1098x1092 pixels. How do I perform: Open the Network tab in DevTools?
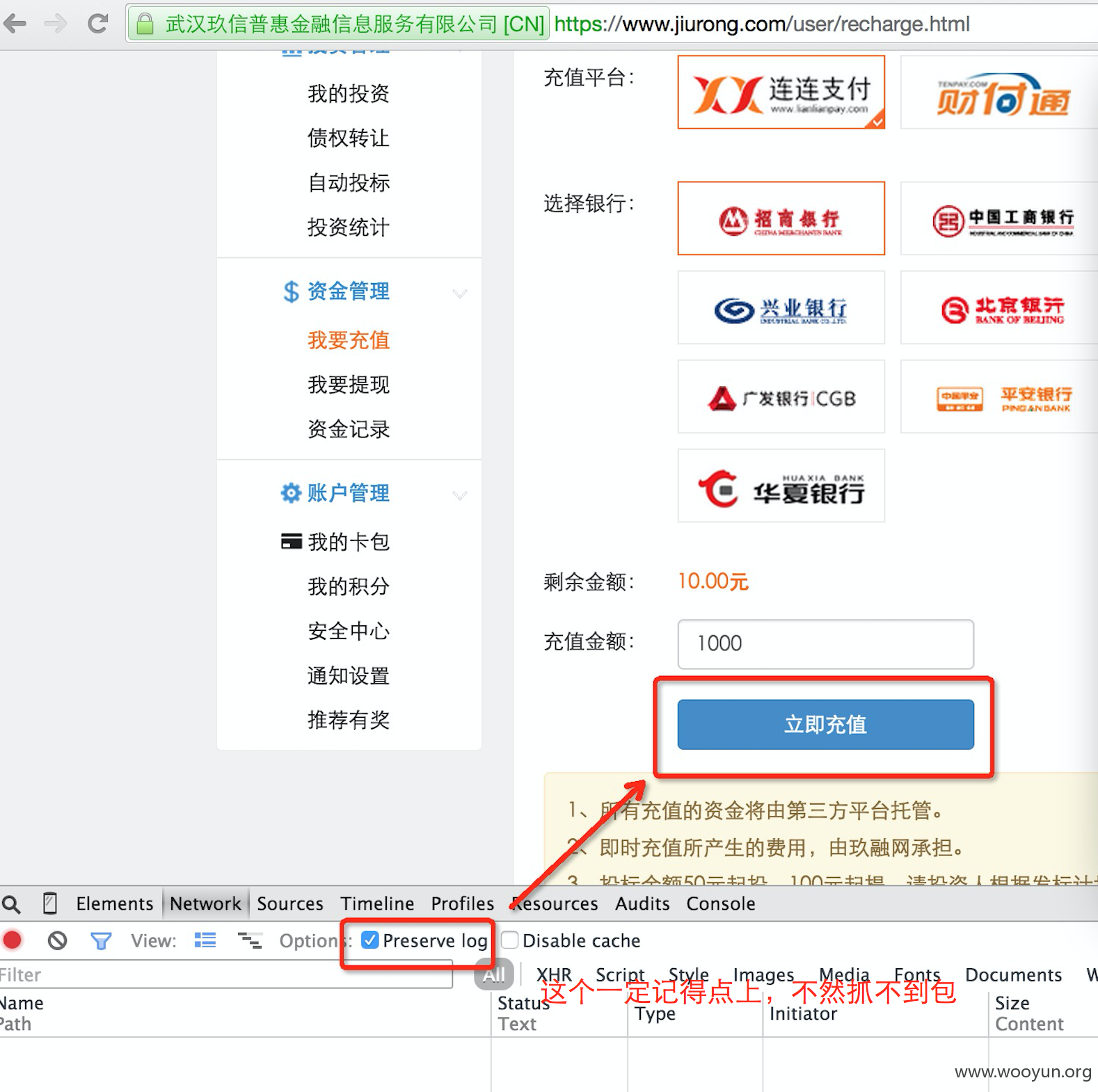point(205,904)
